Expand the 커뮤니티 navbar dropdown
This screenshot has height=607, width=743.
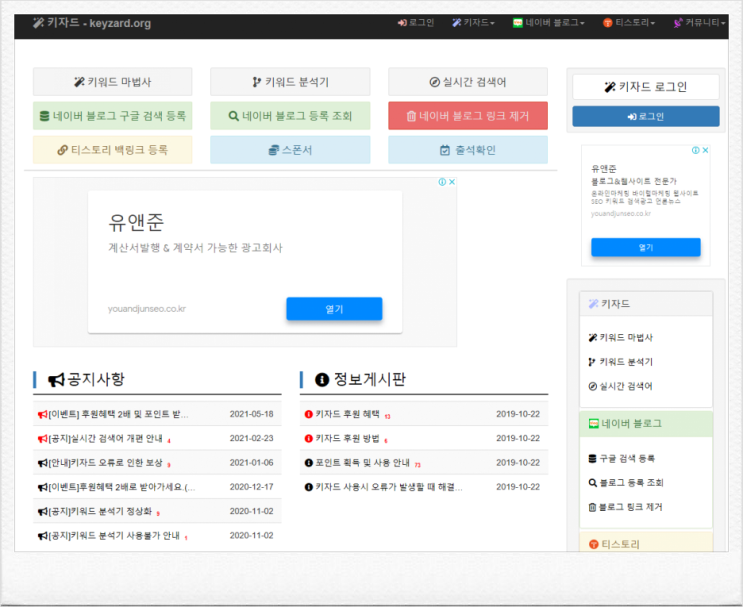699,23
